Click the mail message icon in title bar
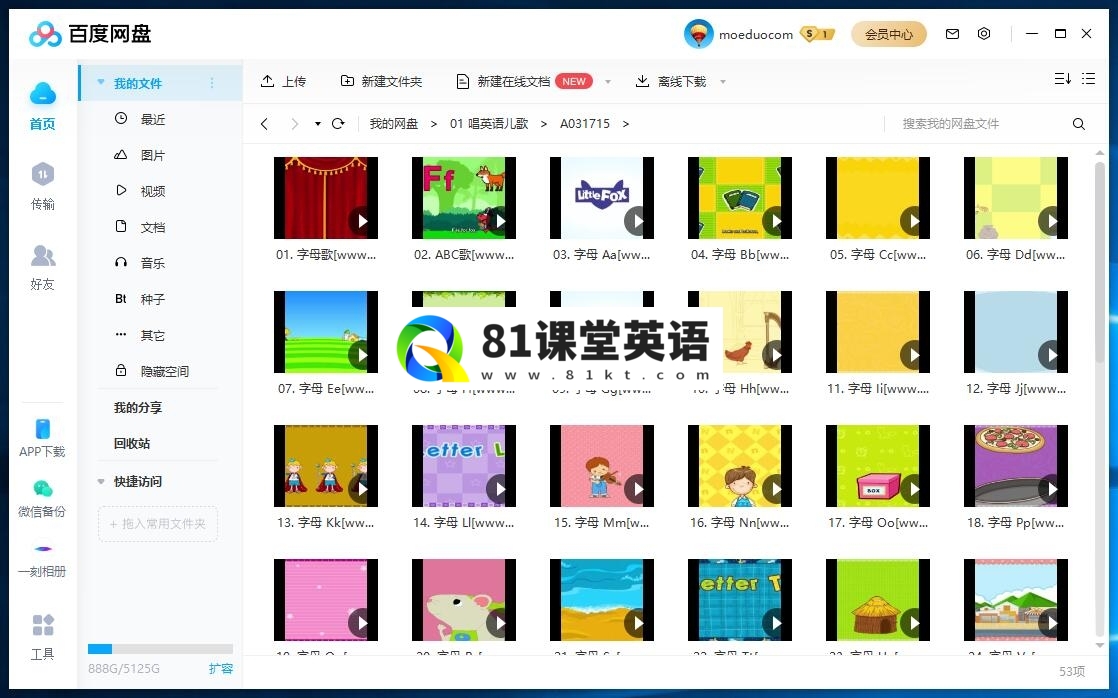The height and width of the screenshot is (698, 1118). 952,34
